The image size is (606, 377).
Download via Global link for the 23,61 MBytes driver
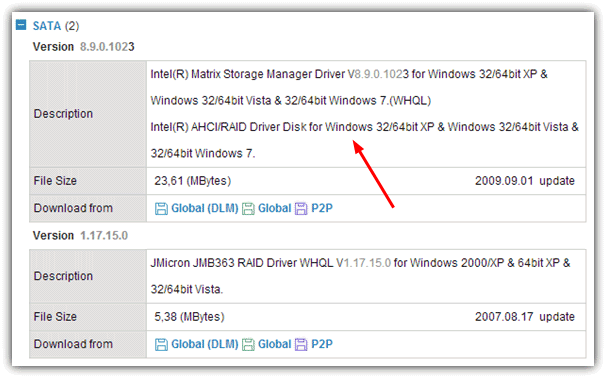(x=274, y=208)
